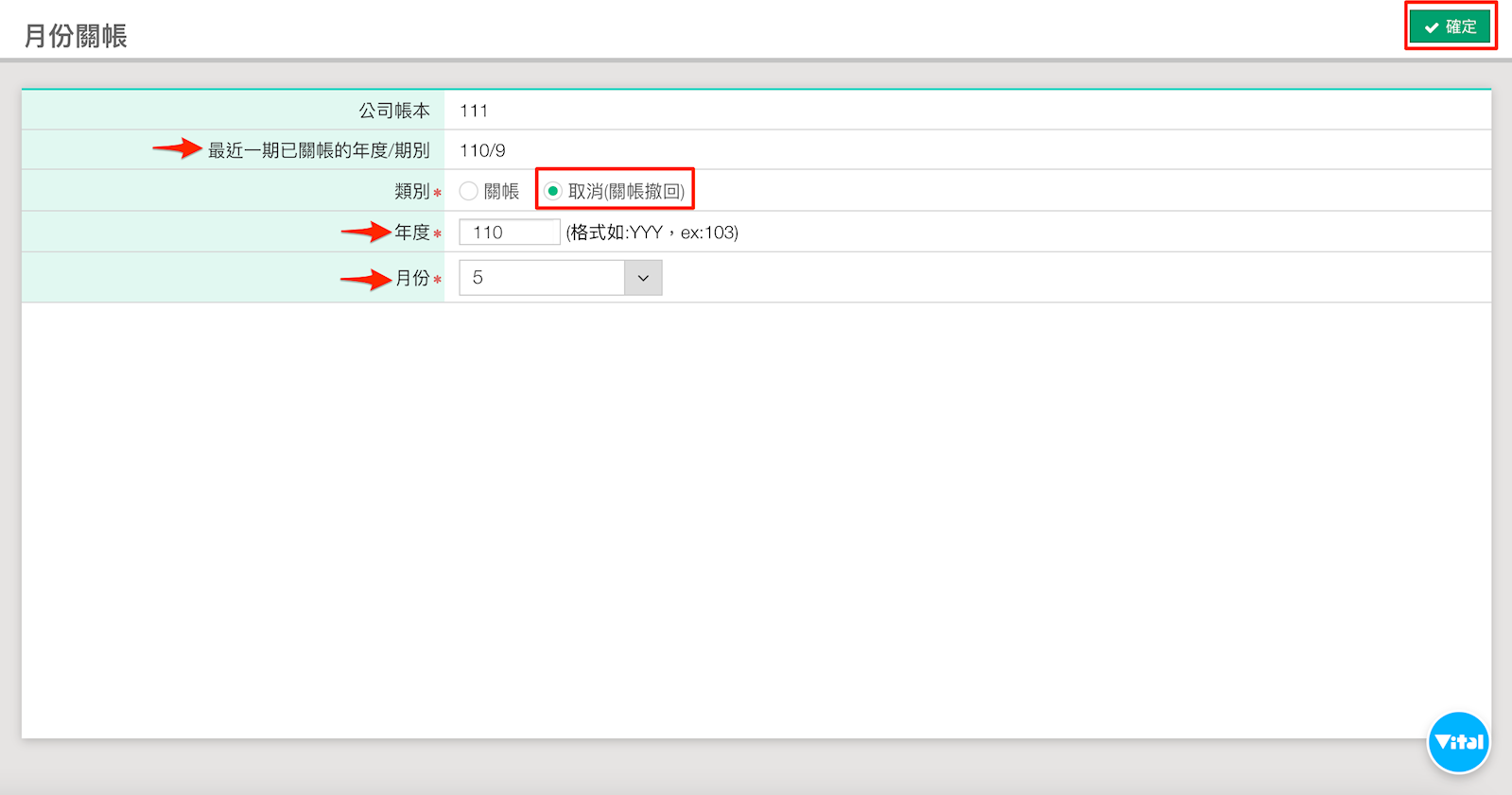Click the 年度 input field containing 110
The width and height of the screenshot is (1512, 795).
509,232
